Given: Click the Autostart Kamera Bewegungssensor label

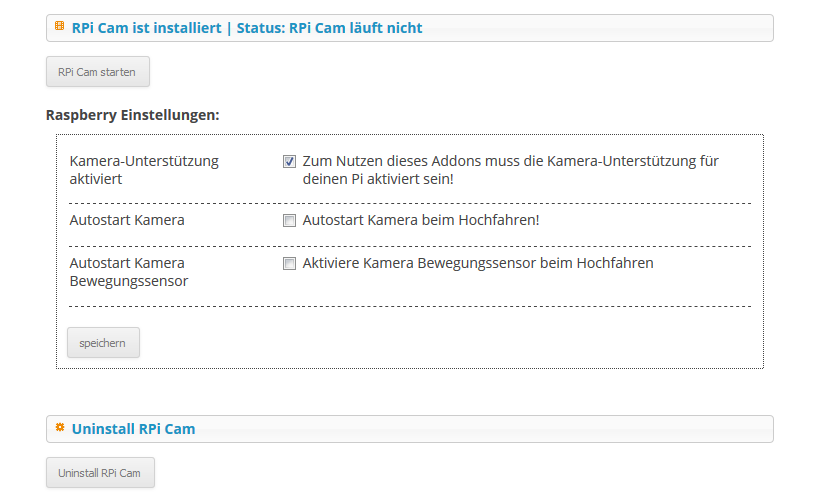Looking at the screenshot, I should pos(129,272).
